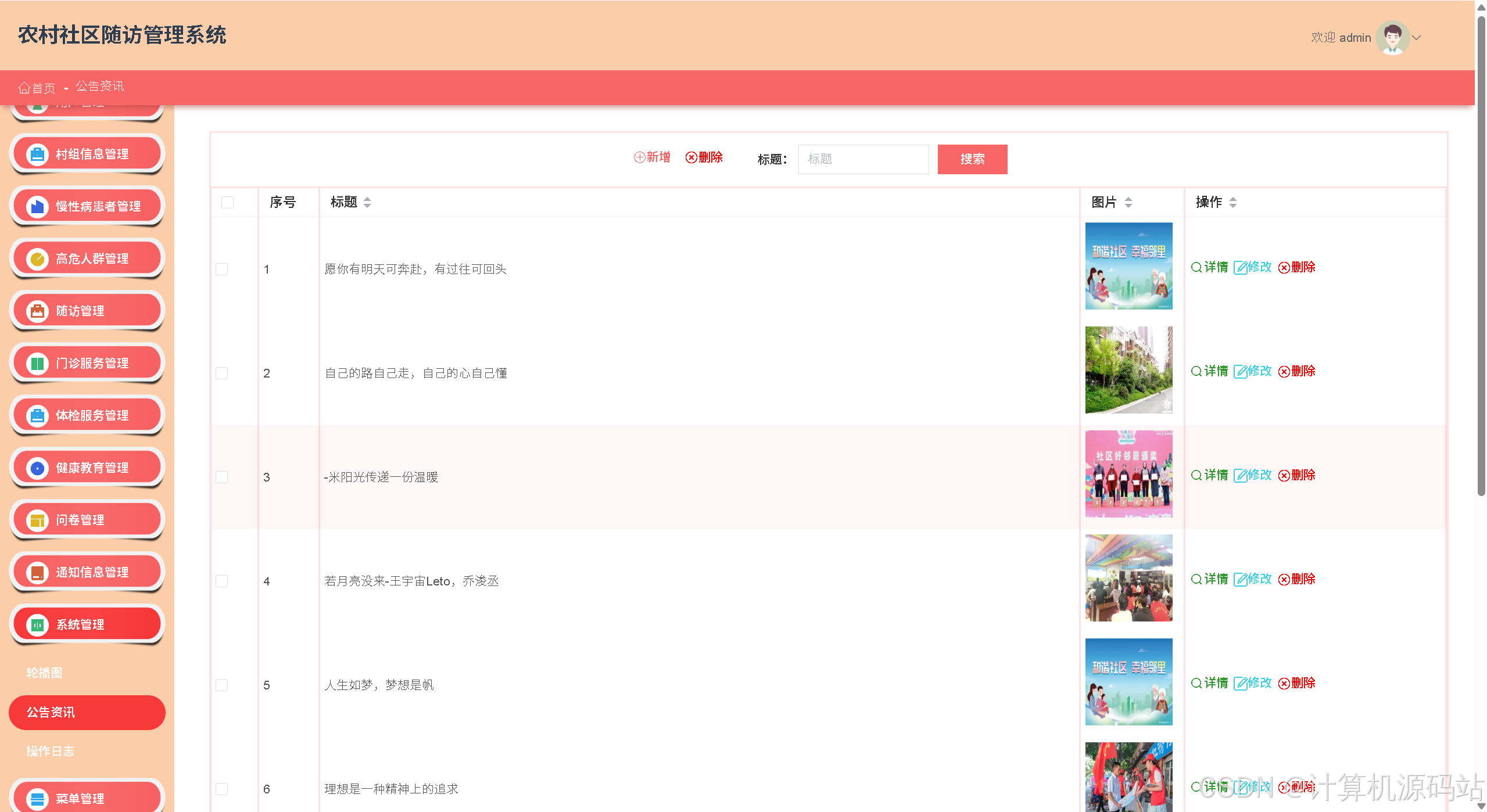This screenshot has height=812, width=1487.
Task: Click the title text 愿你有明天可奔赴，有过往可回头
Action: click(415, 269)
